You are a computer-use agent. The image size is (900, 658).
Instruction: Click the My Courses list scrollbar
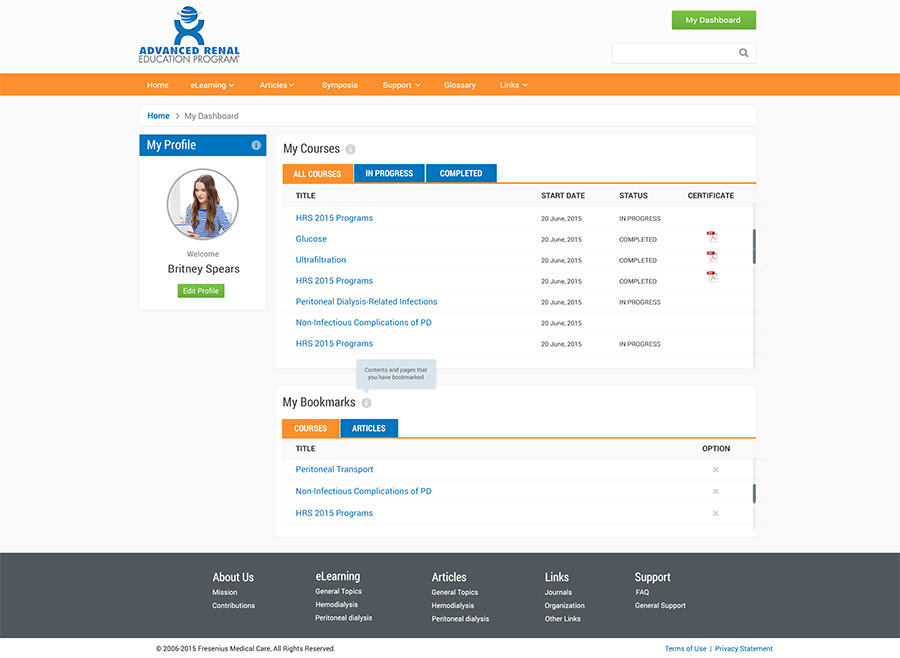pos(754,246)
